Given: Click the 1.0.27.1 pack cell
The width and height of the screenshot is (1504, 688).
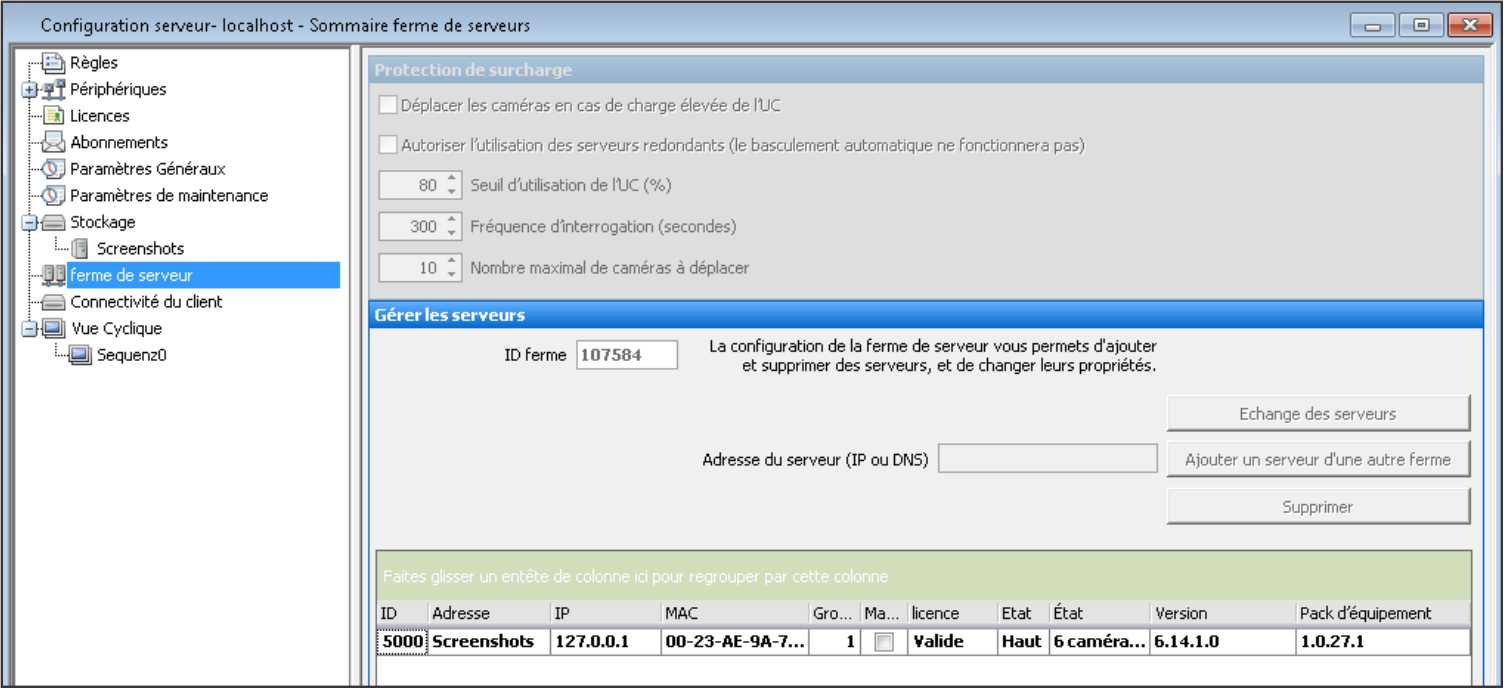Looking at the screenshot, I should (x=1383, y=642).
